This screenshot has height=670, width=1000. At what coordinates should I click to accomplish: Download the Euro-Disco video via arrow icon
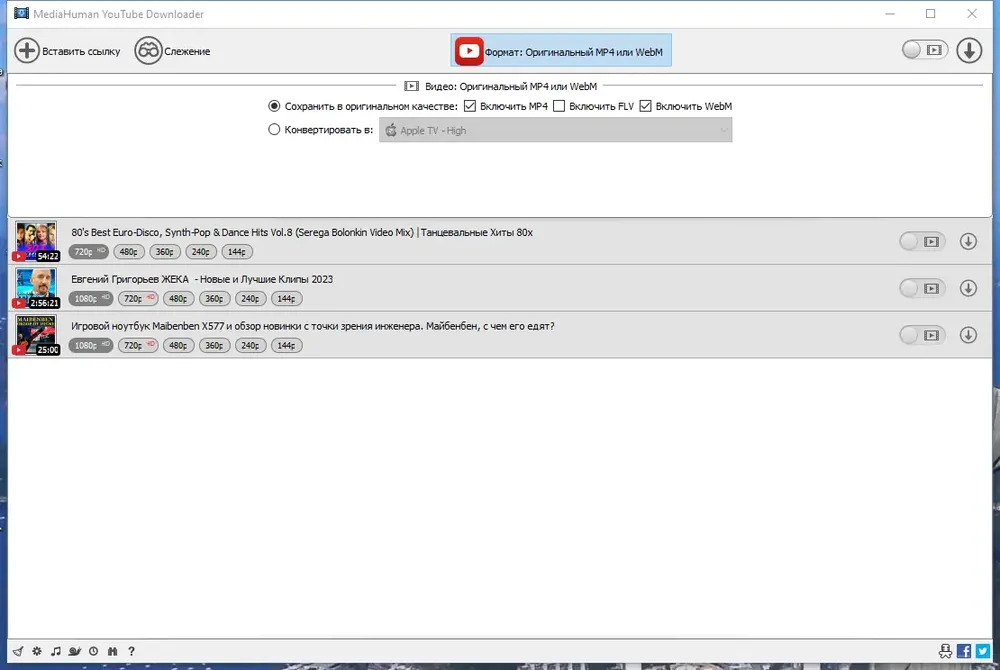(968, 242)
